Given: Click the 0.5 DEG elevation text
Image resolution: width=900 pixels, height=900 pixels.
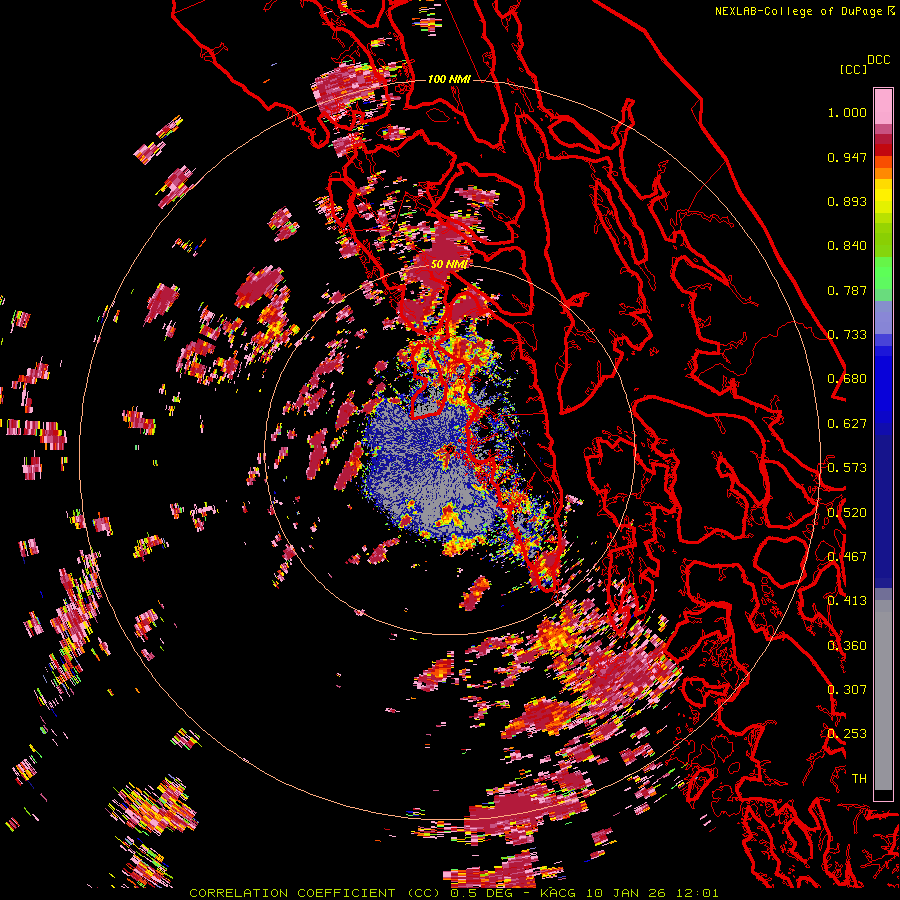Looking at the screenshot, I should 480,893.
